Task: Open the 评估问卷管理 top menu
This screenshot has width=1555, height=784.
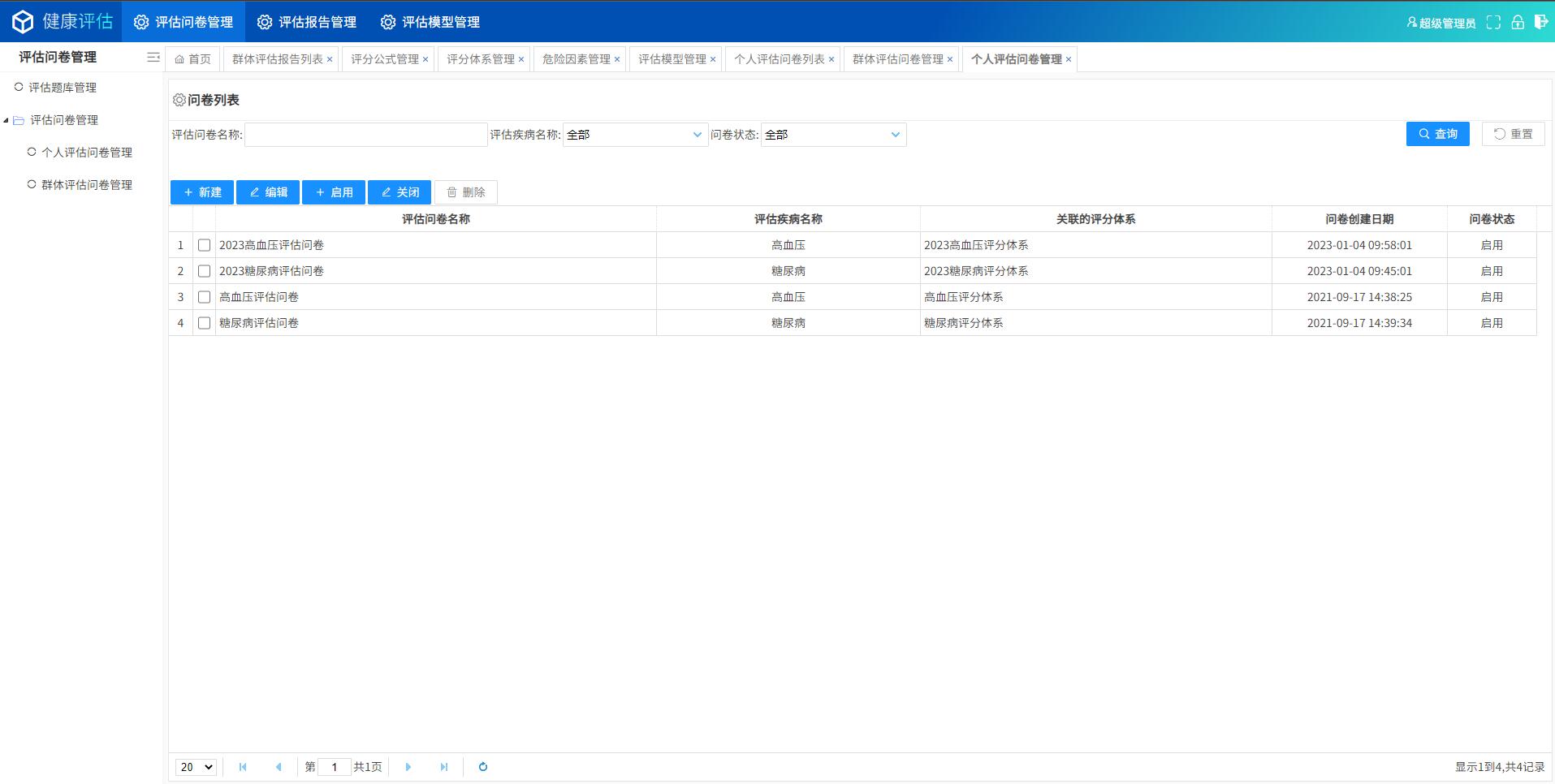Action: coord(184,22)
